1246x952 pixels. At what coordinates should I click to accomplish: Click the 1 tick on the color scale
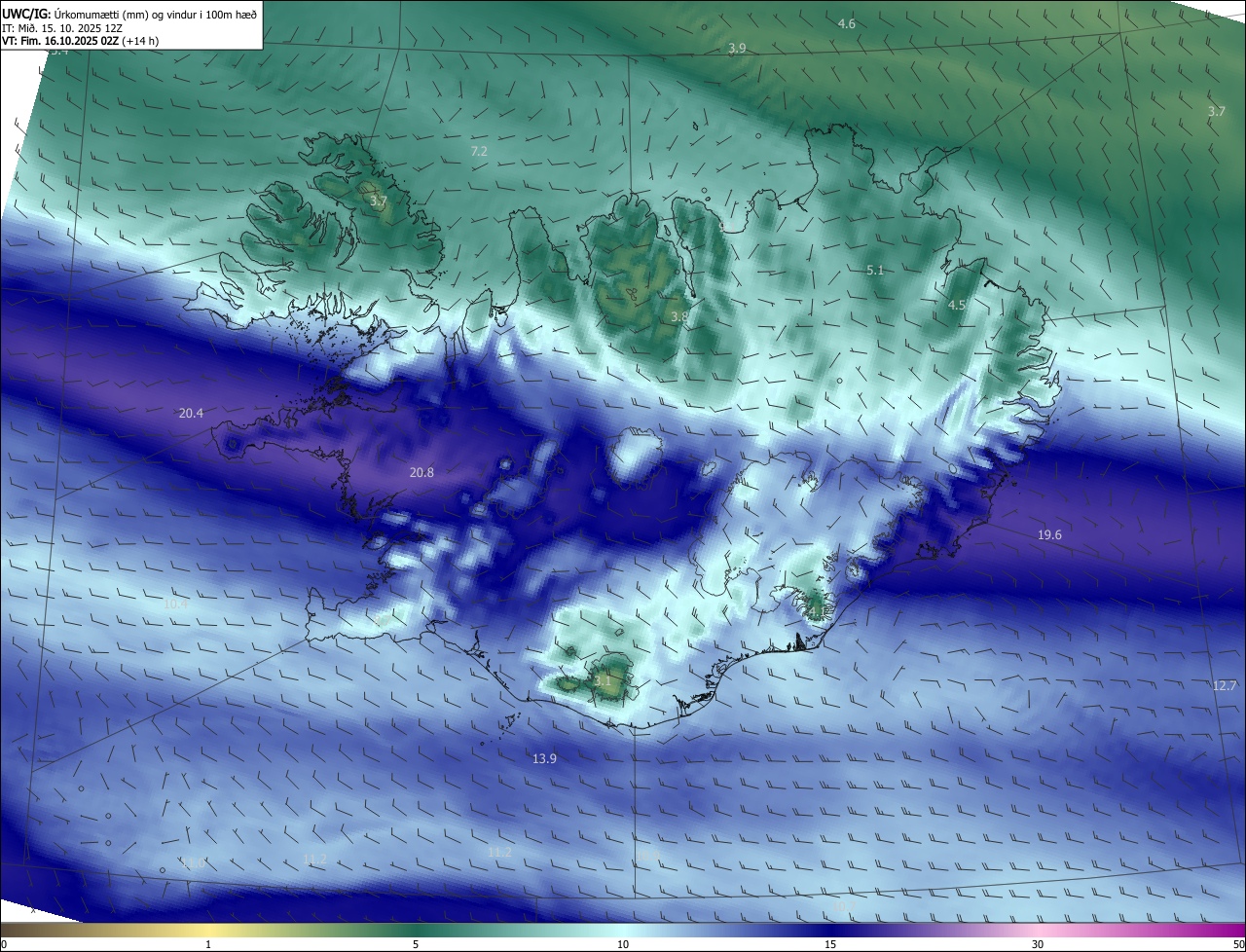click(x=208, y=944)
